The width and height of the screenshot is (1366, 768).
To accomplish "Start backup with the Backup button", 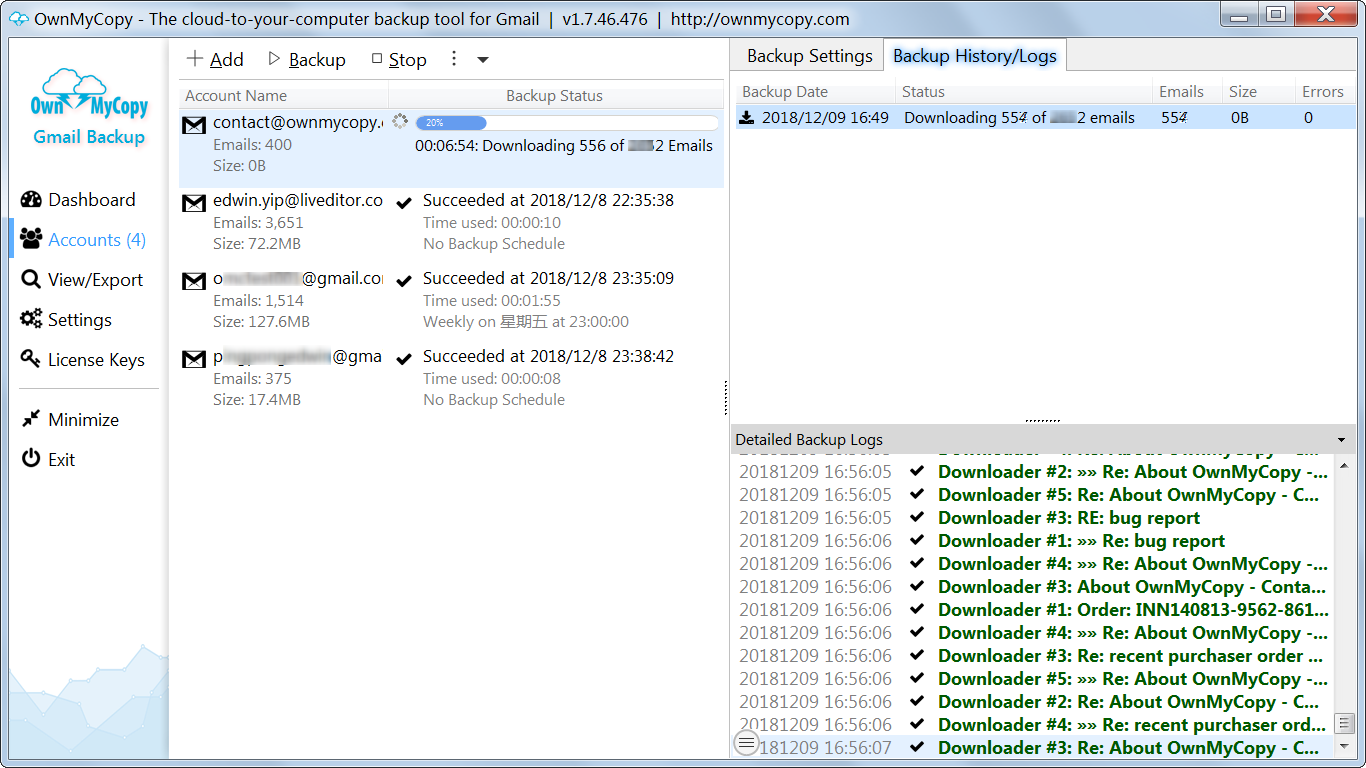I will pos(307,60).
